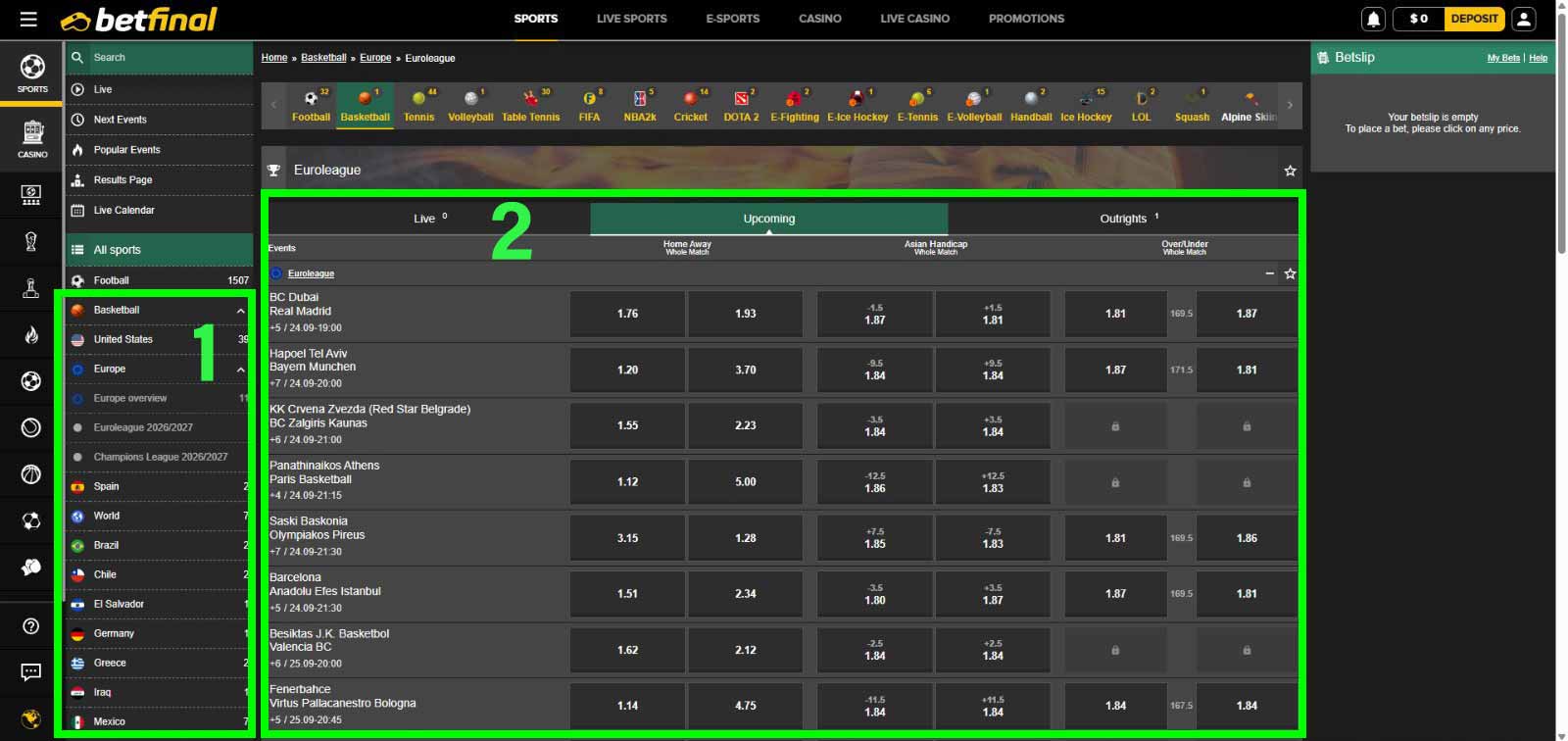Expand United States basketball leagues
Viewport: 1568px width, 741px height.
[159, 339]
